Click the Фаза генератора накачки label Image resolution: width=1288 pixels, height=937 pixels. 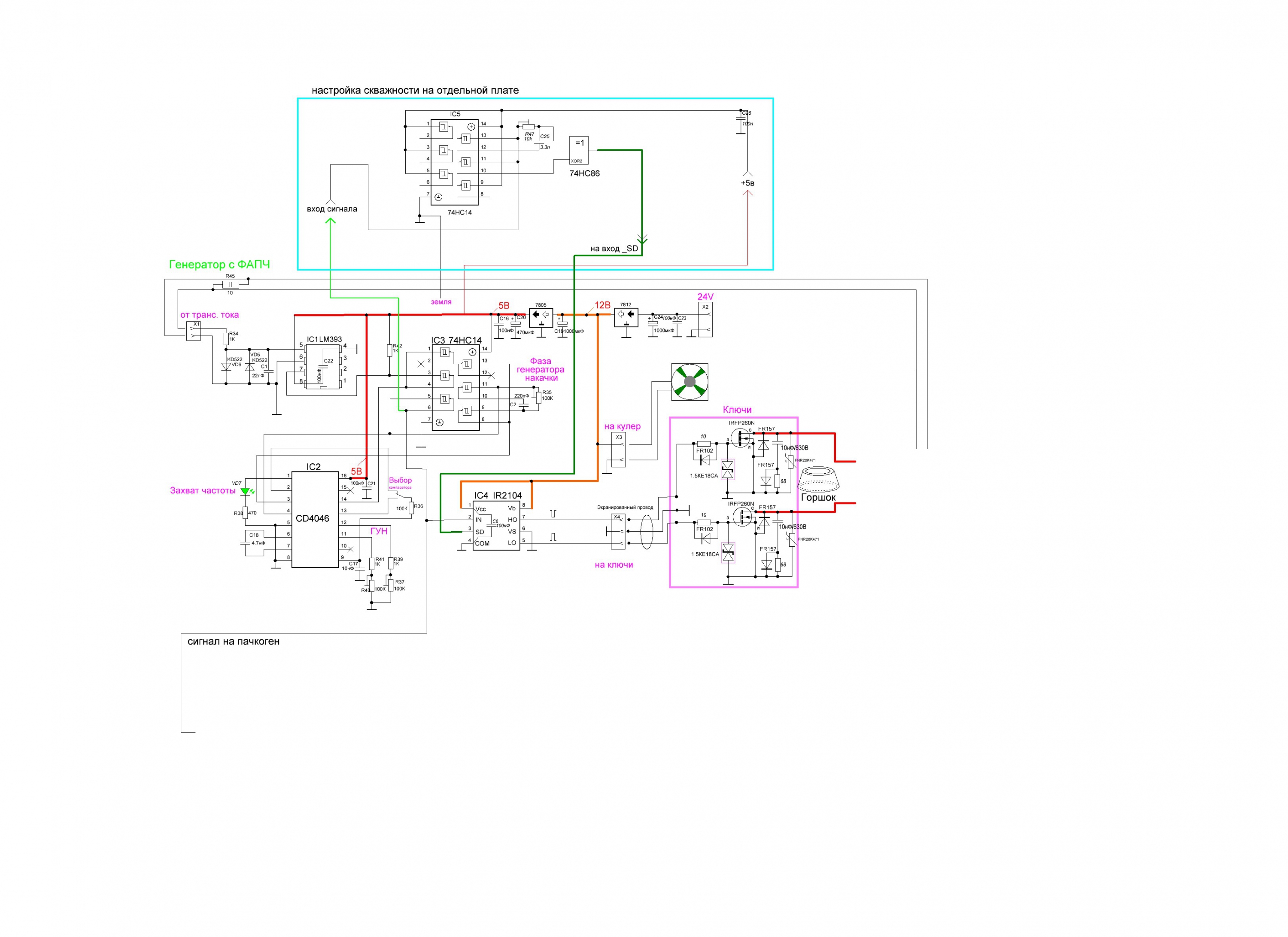point(541,370)
